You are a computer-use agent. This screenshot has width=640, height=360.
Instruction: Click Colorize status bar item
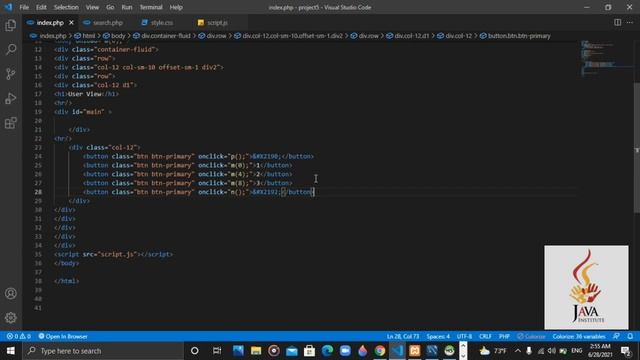[x=531, y=336]
